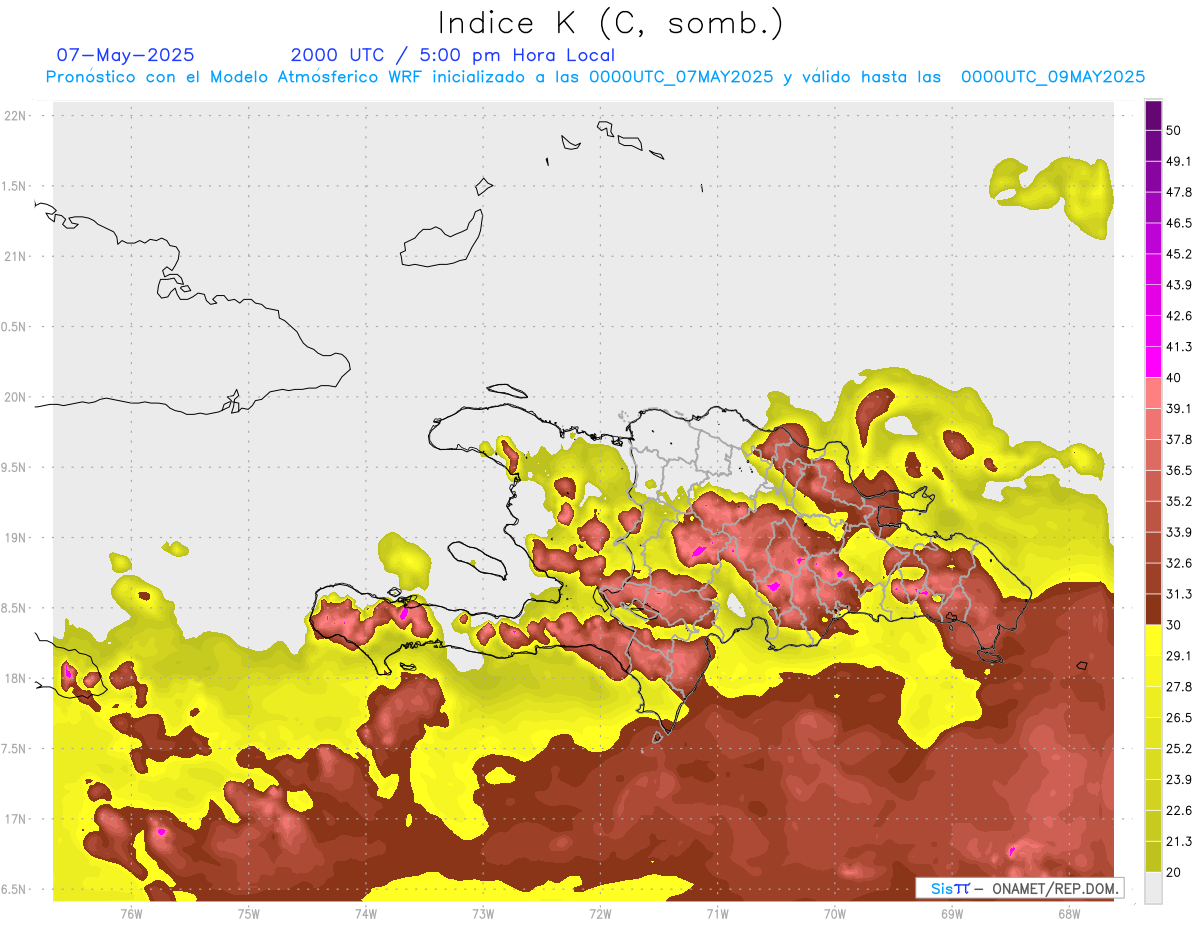This screenshot has height=927, width=1200.
Task: Click the '73W' longitude label
Action: pyautogui.click(x=483, y=913)
